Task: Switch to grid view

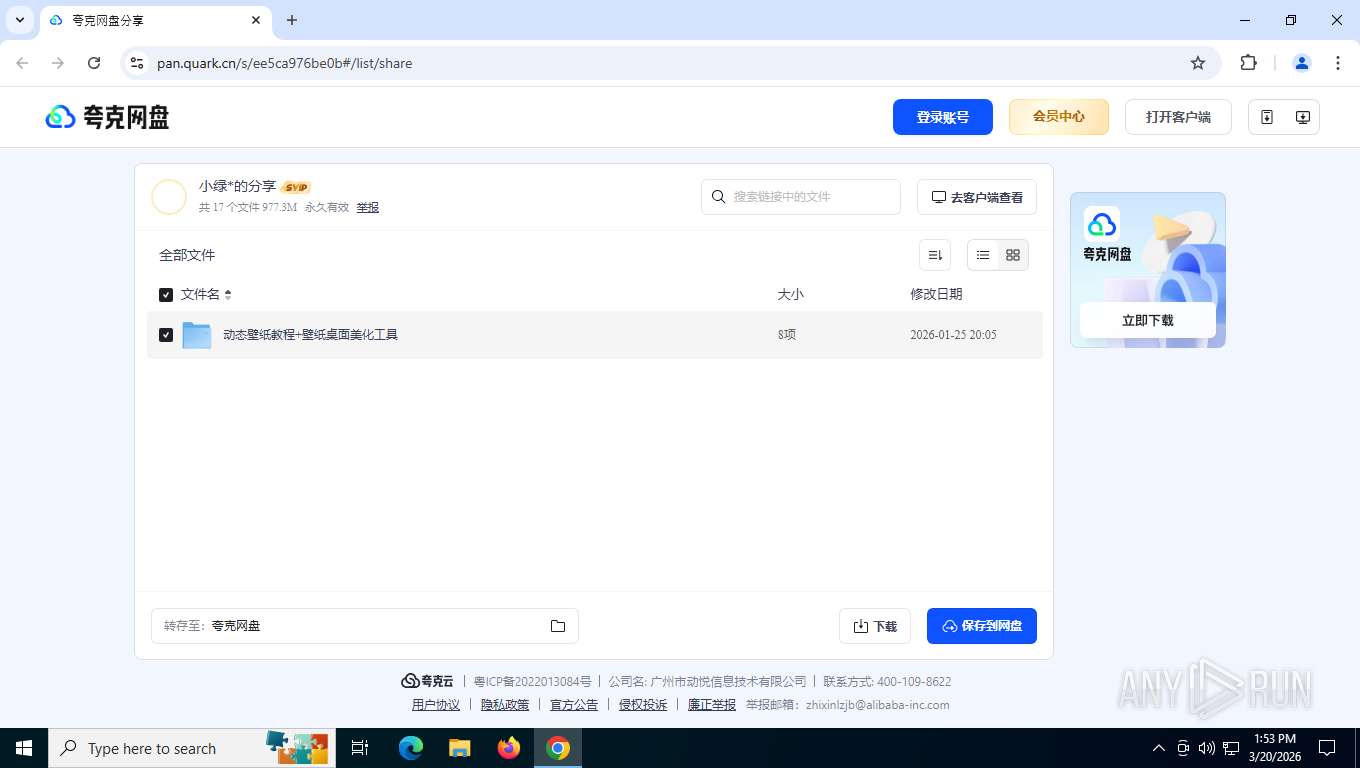Action: [x=1013, y=255]
